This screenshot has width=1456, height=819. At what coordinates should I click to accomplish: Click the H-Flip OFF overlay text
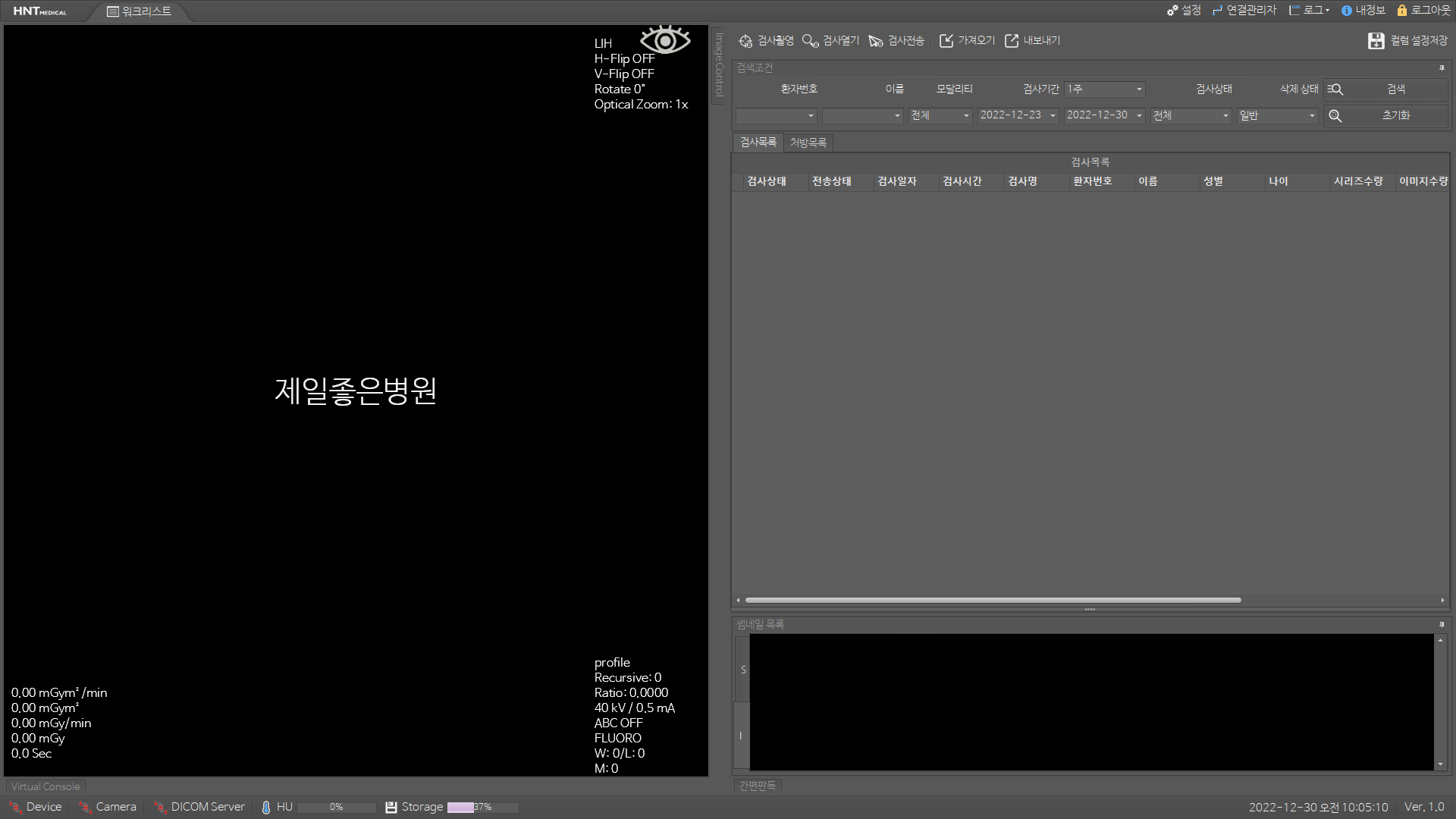point(624,59)
